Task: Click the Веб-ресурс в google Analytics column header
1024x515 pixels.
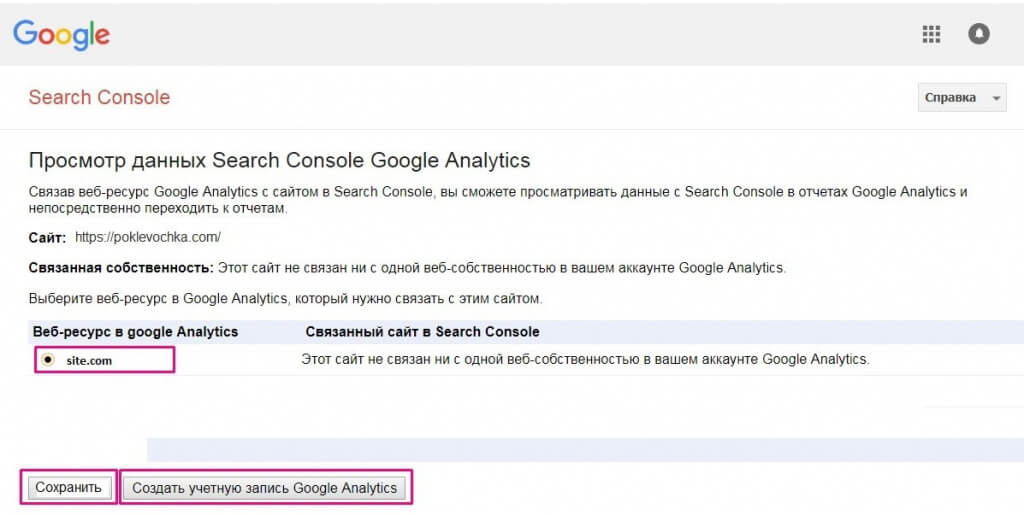Action: coord(135,331)
